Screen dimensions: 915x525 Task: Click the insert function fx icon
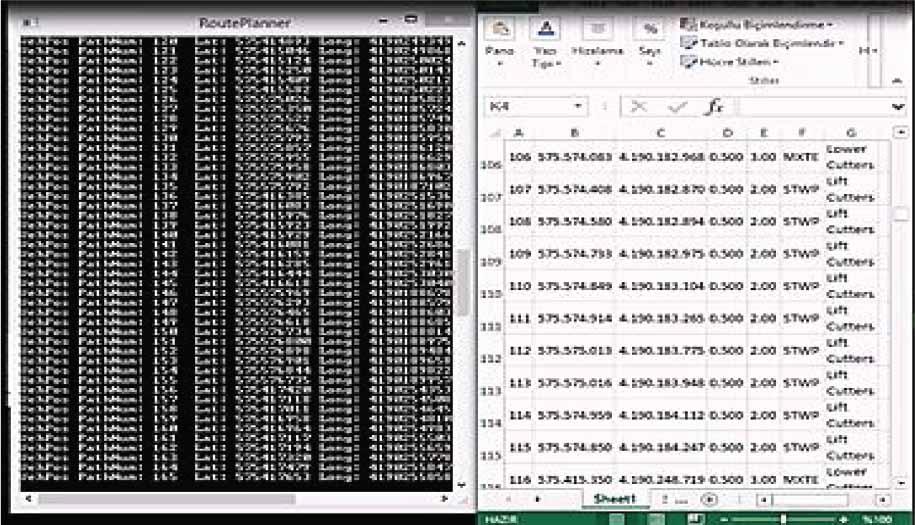pyautogui.click(x=714, y=106)
